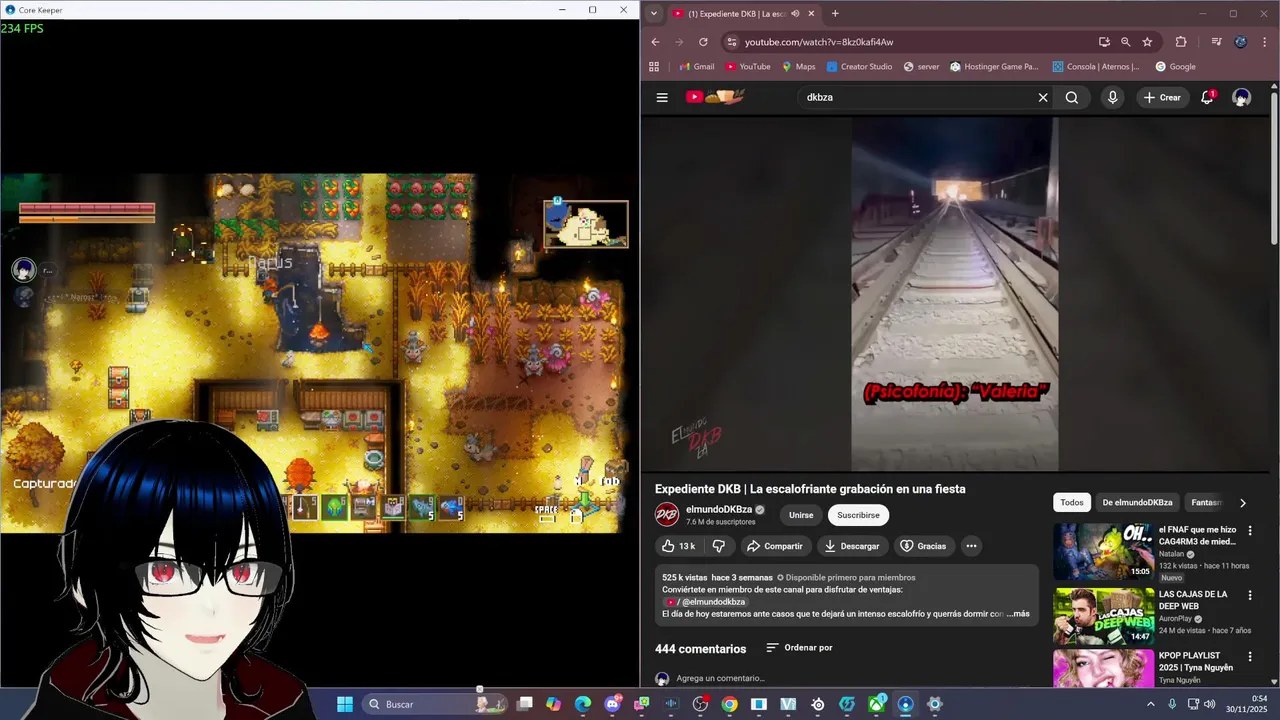Screen dimensions: 1280x720
Task: Install app icon in Chrome address bar
Action: pyautogui.click(x=1104, y=42)
